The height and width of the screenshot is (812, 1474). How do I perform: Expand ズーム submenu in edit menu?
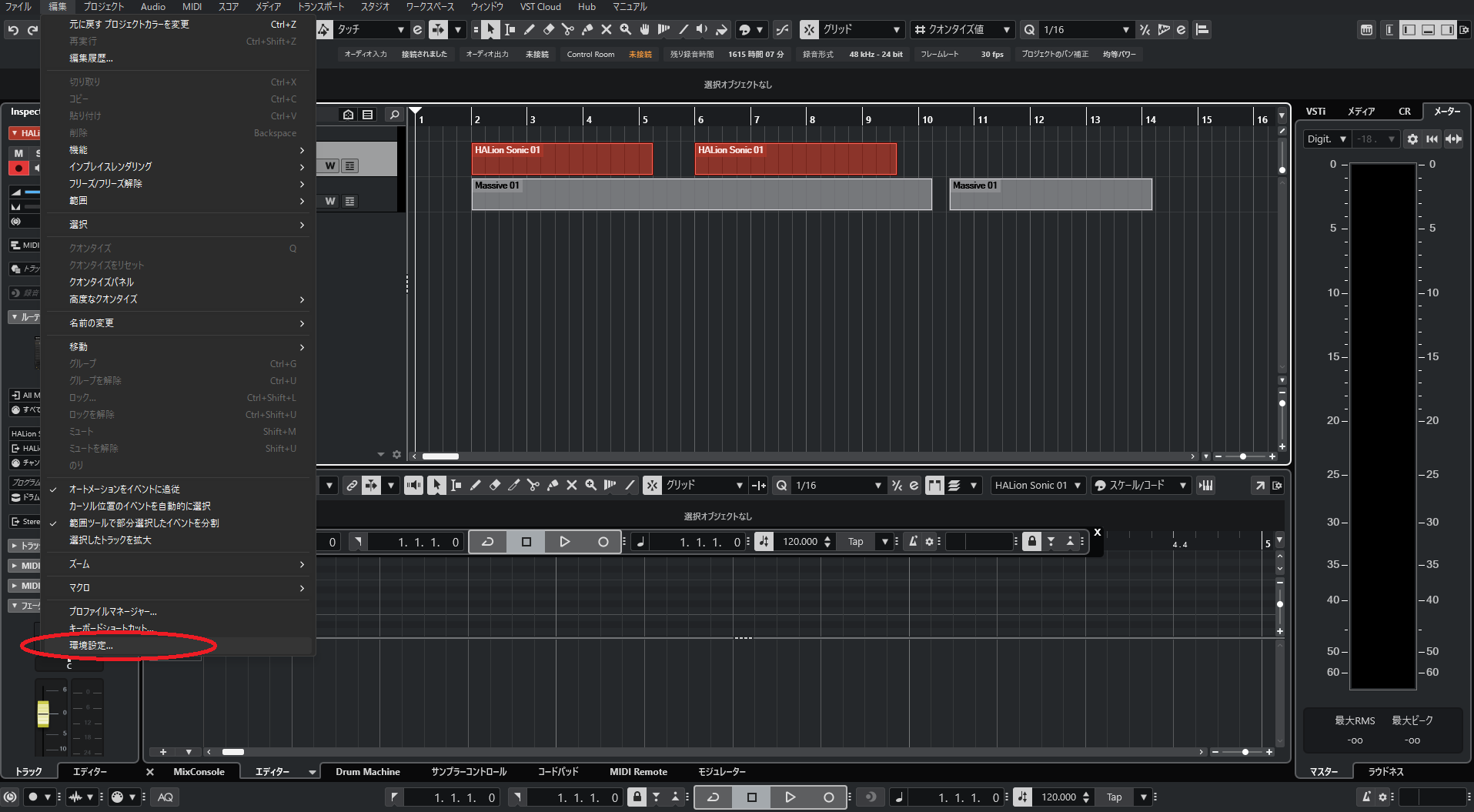(x=179, y=564)
